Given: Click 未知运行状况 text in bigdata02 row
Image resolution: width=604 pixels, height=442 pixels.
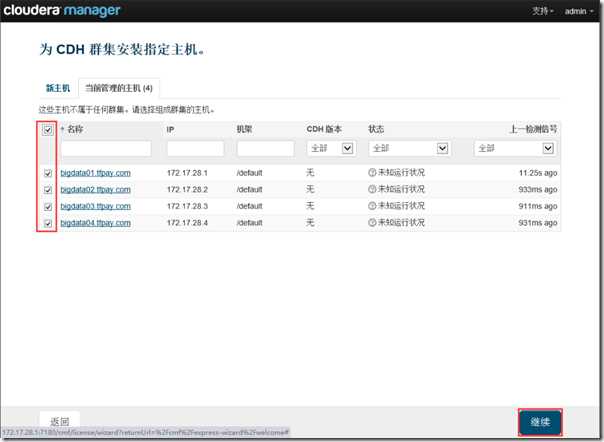Looking at the screenshot, I should point(401,189).
